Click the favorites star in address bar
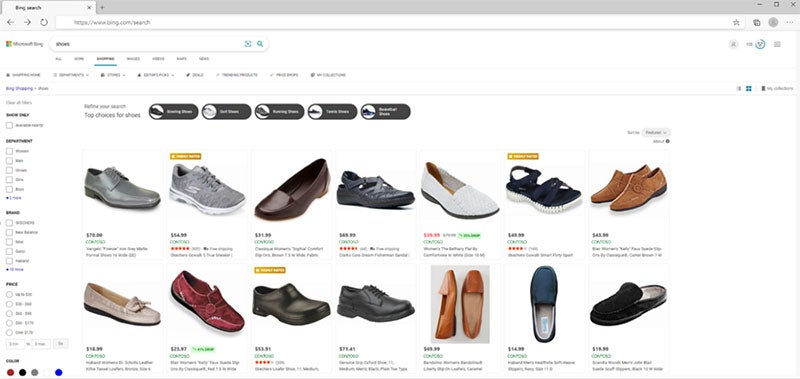 (736, 22)
